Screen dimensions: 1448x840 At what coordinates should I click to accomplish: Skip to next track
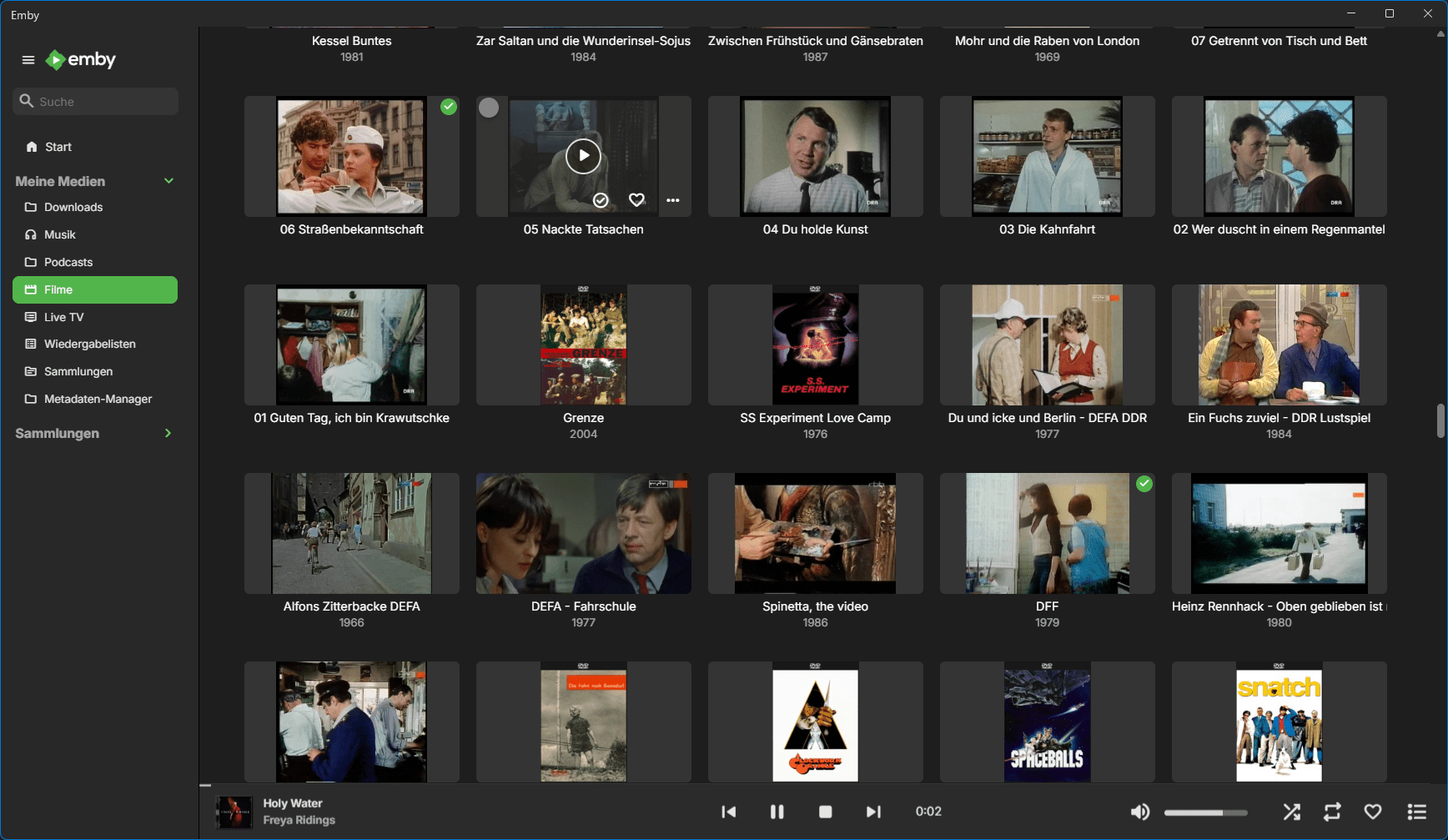click(x=873, y=812)
